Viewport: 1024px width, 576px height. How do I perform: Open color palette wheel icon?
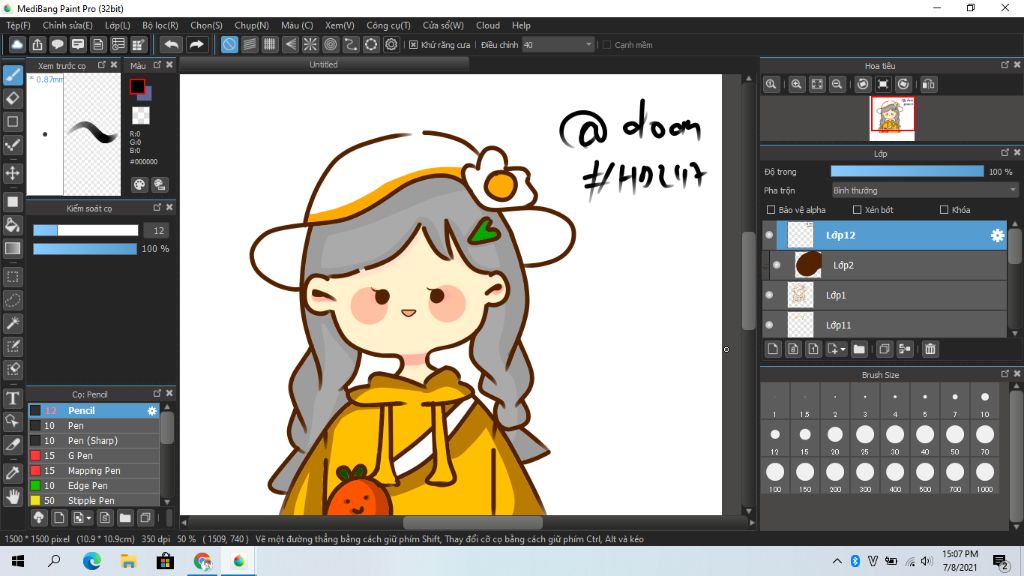pos(139,185)
